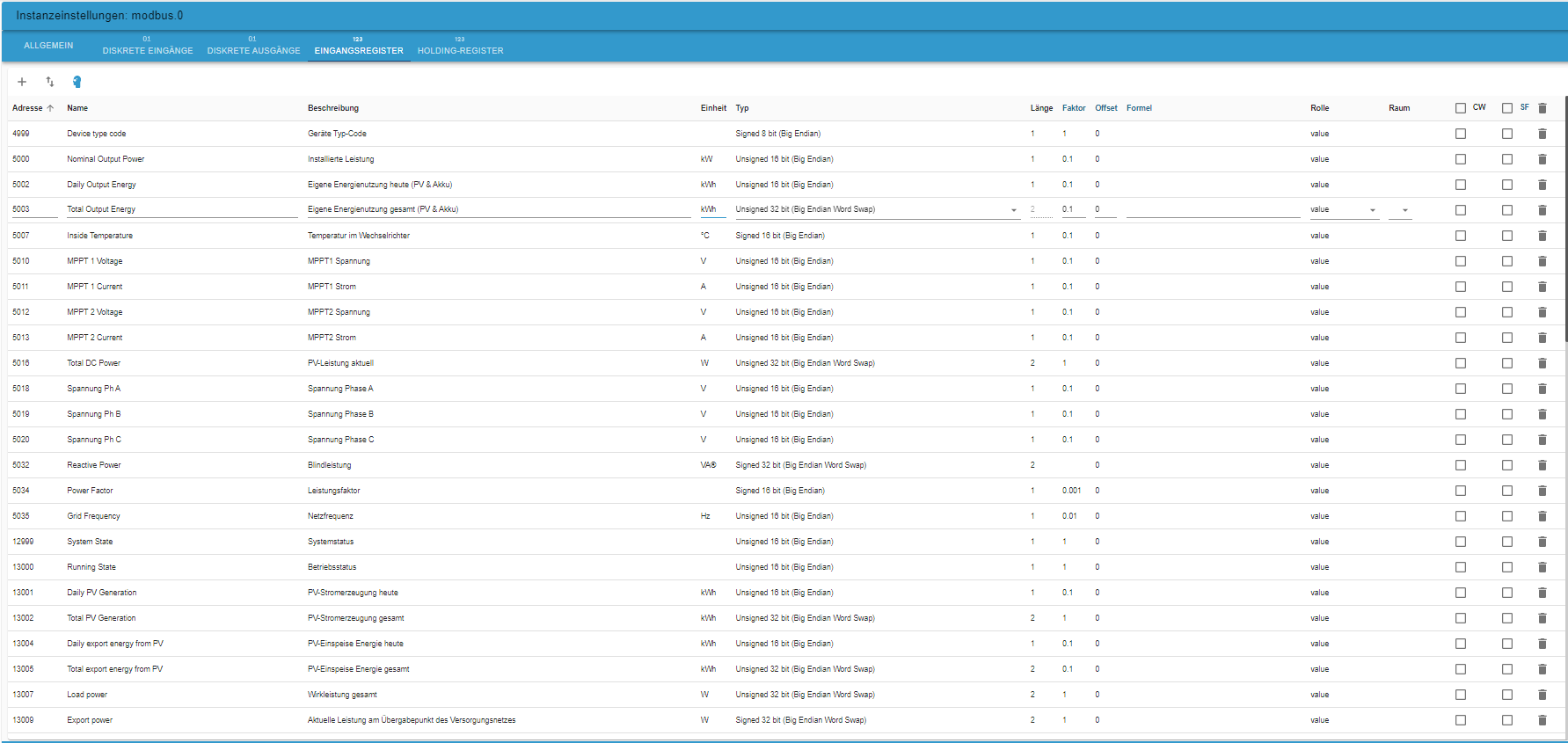Click factor 0.001 in Power Factor row
Screen dimensions: 1568x743
[x=1071, y=491]
